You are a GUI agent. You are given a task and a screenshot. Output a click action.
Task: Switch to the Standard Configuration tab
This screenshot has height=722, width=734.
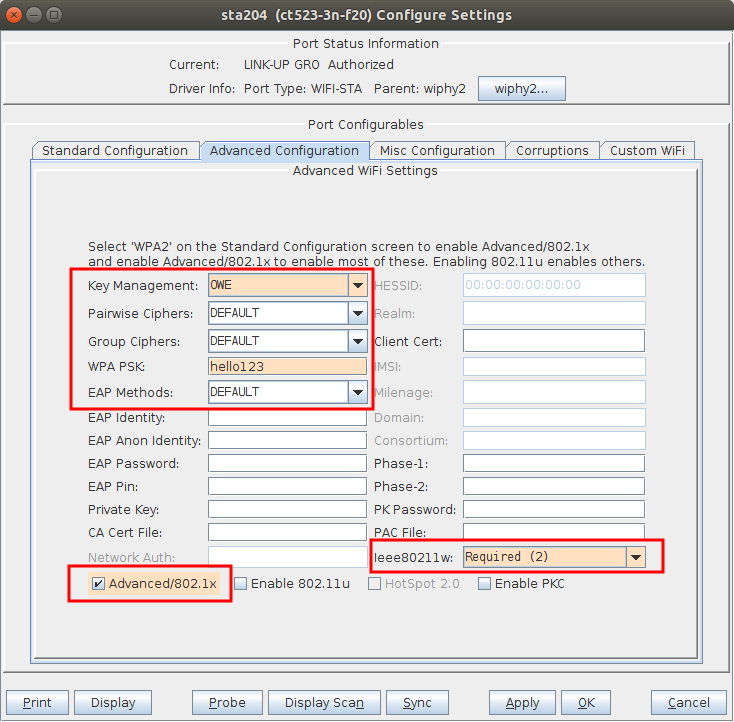115,151
